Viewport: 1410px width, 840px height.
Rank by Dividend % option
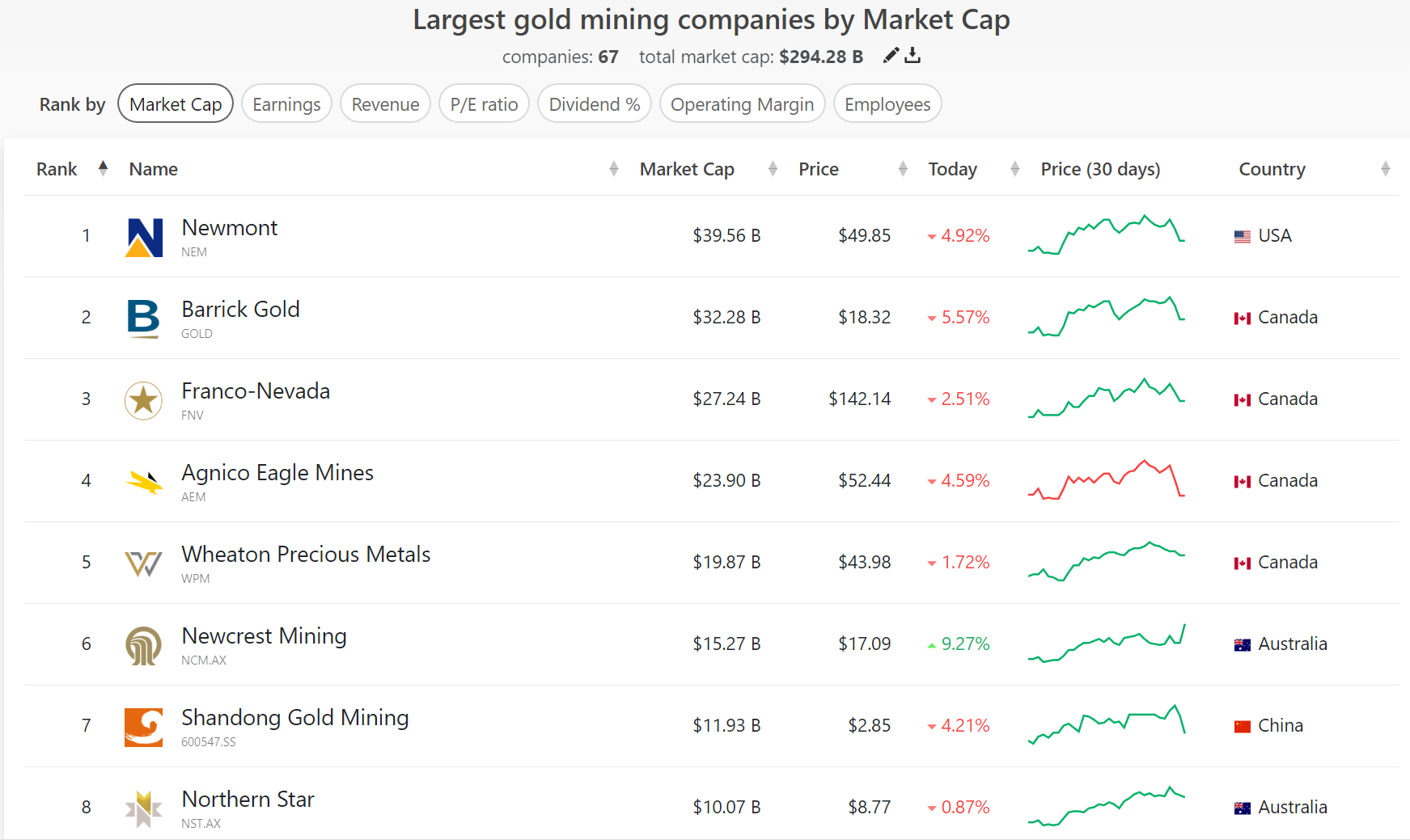click(x=595, y=104)
